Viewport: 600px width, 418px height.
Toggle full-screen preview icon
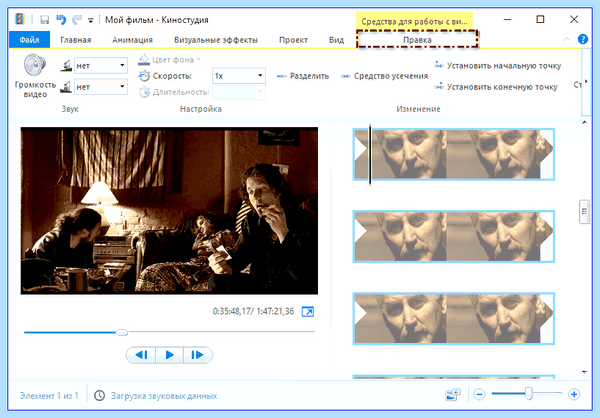tap(308, 312)
